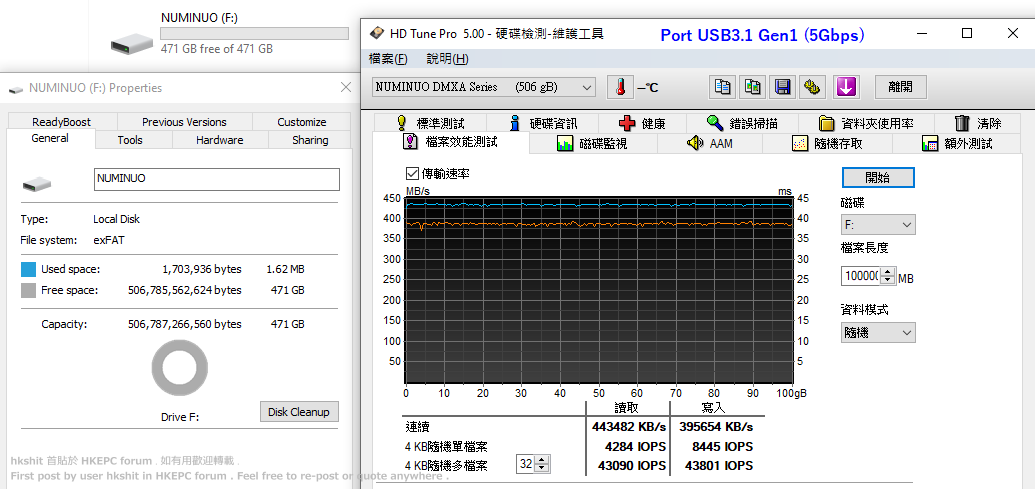Screen dimensions: 1035x489
Task: Click the copy info to clipboard icon
Action: [x=723, y=87]
